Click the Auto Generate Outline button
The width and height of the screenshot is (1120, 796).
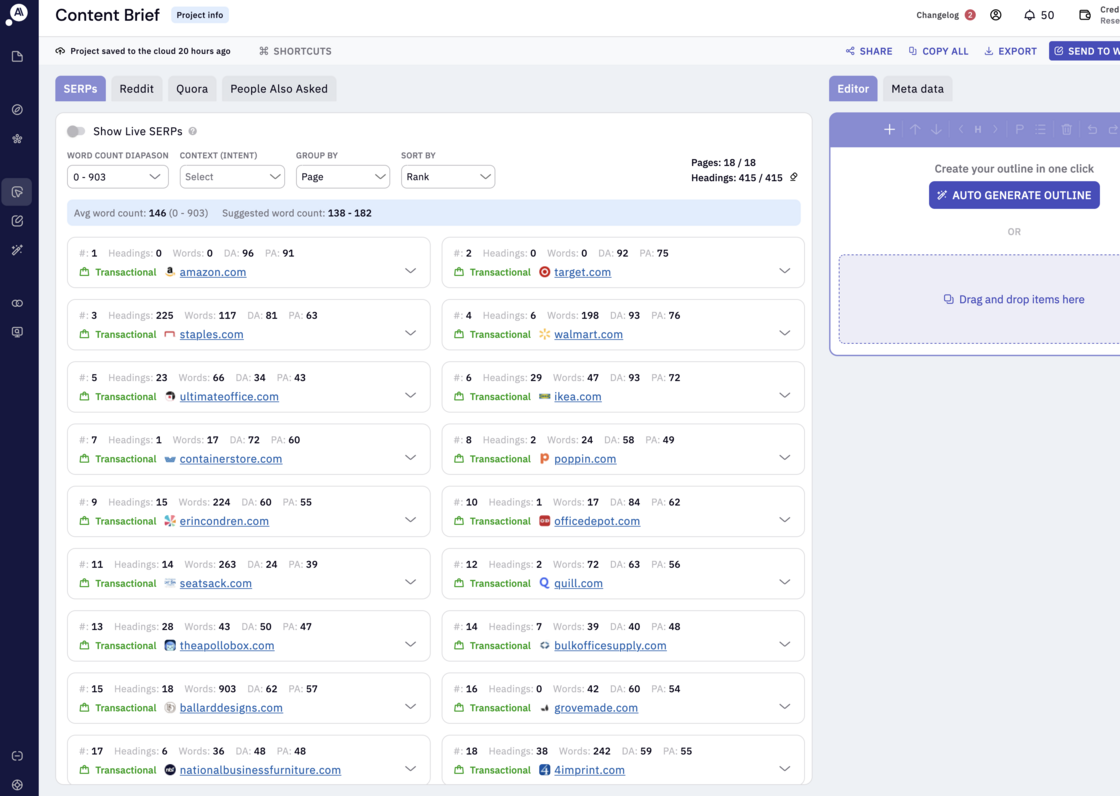pos(1014,195)
